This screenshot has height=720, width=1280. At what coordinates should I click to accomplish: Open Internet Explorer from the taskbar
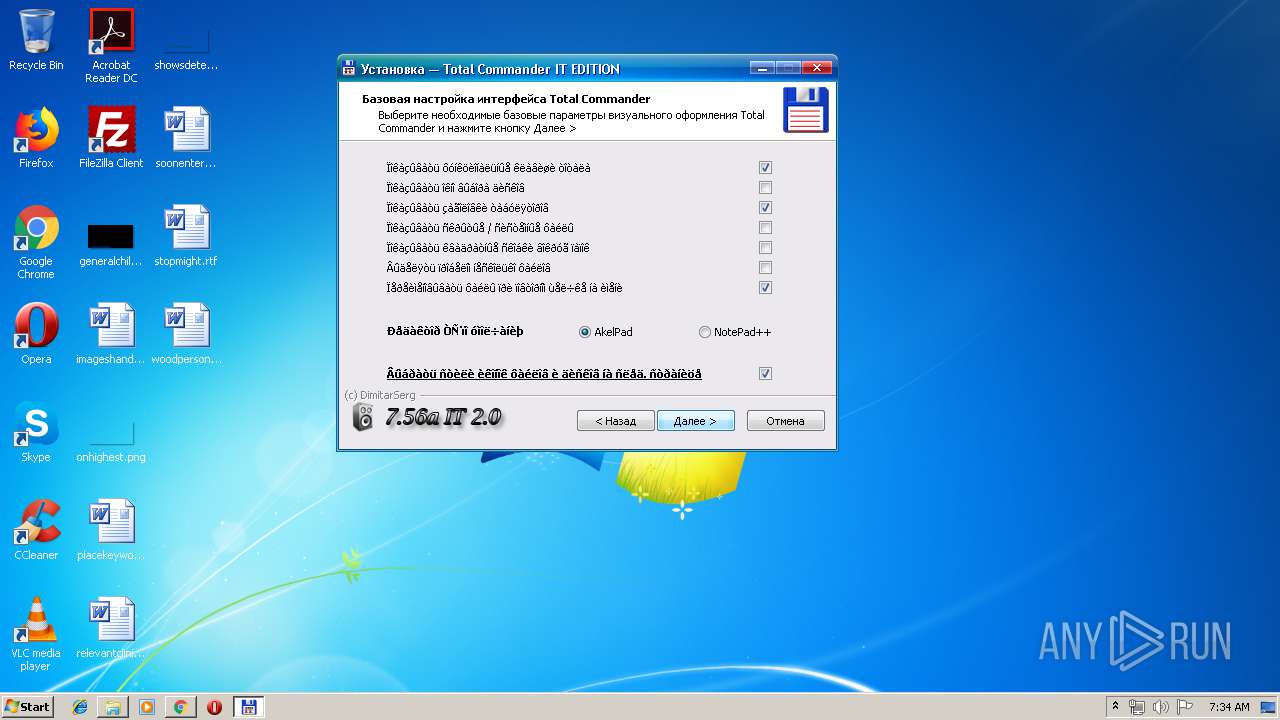(x=80, y=707)
